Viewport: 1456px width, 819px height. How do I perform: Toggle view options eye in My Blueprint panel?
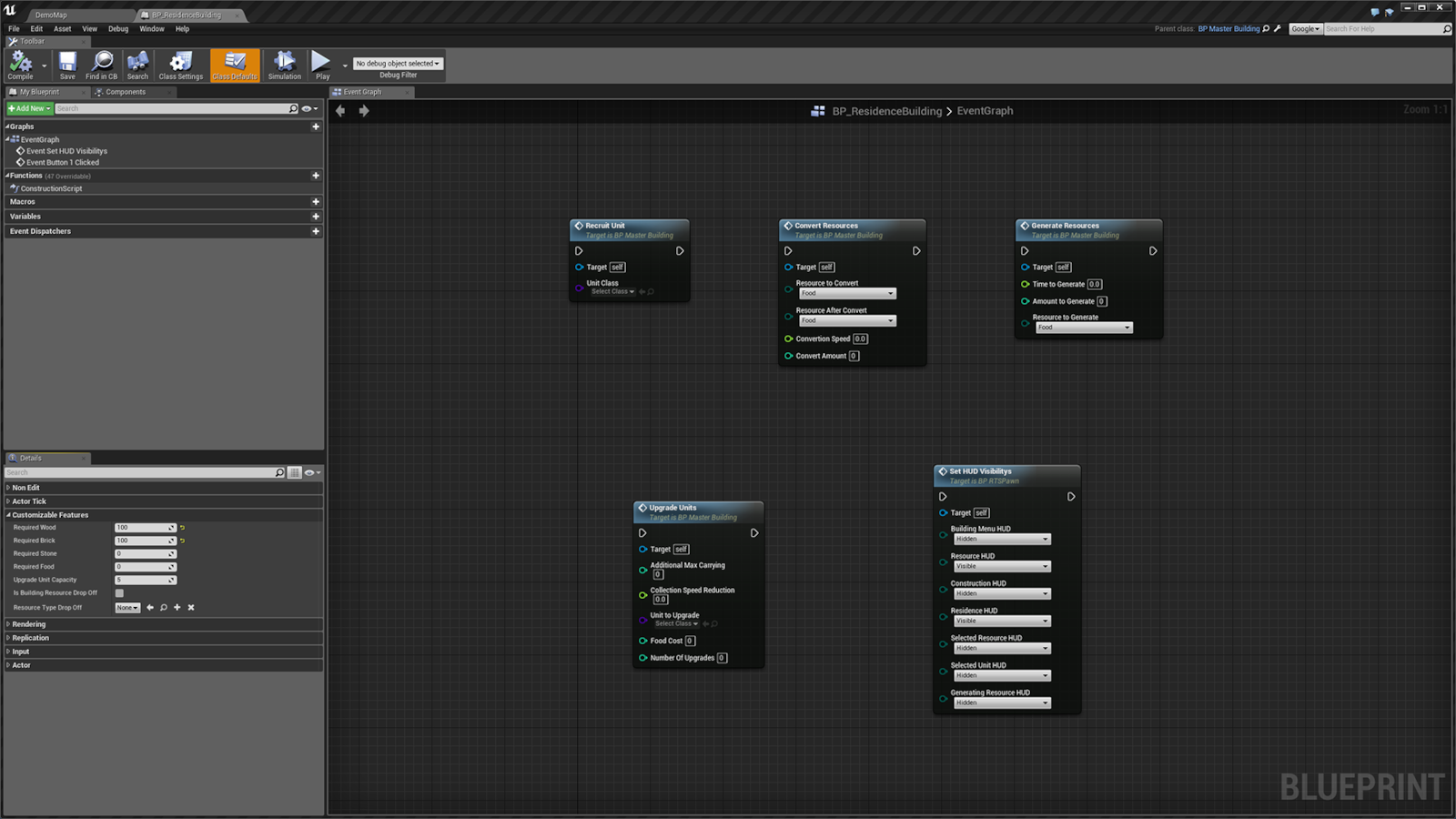tap(308, 108)
